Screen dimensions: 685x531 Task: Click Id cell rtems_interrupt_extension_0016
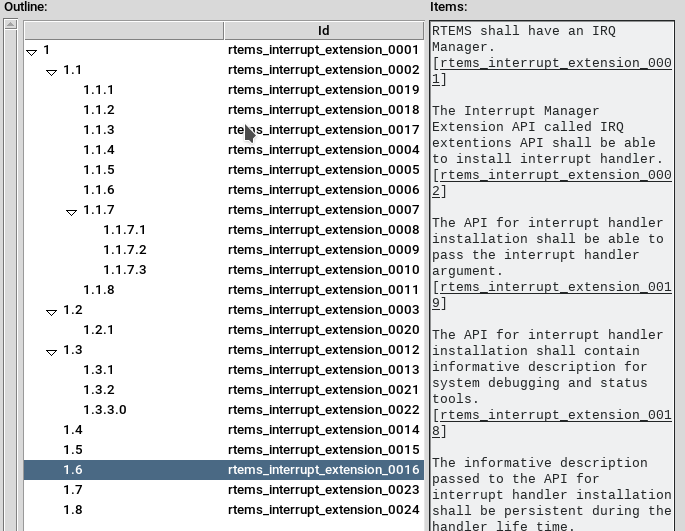click(x=324, y=470)
